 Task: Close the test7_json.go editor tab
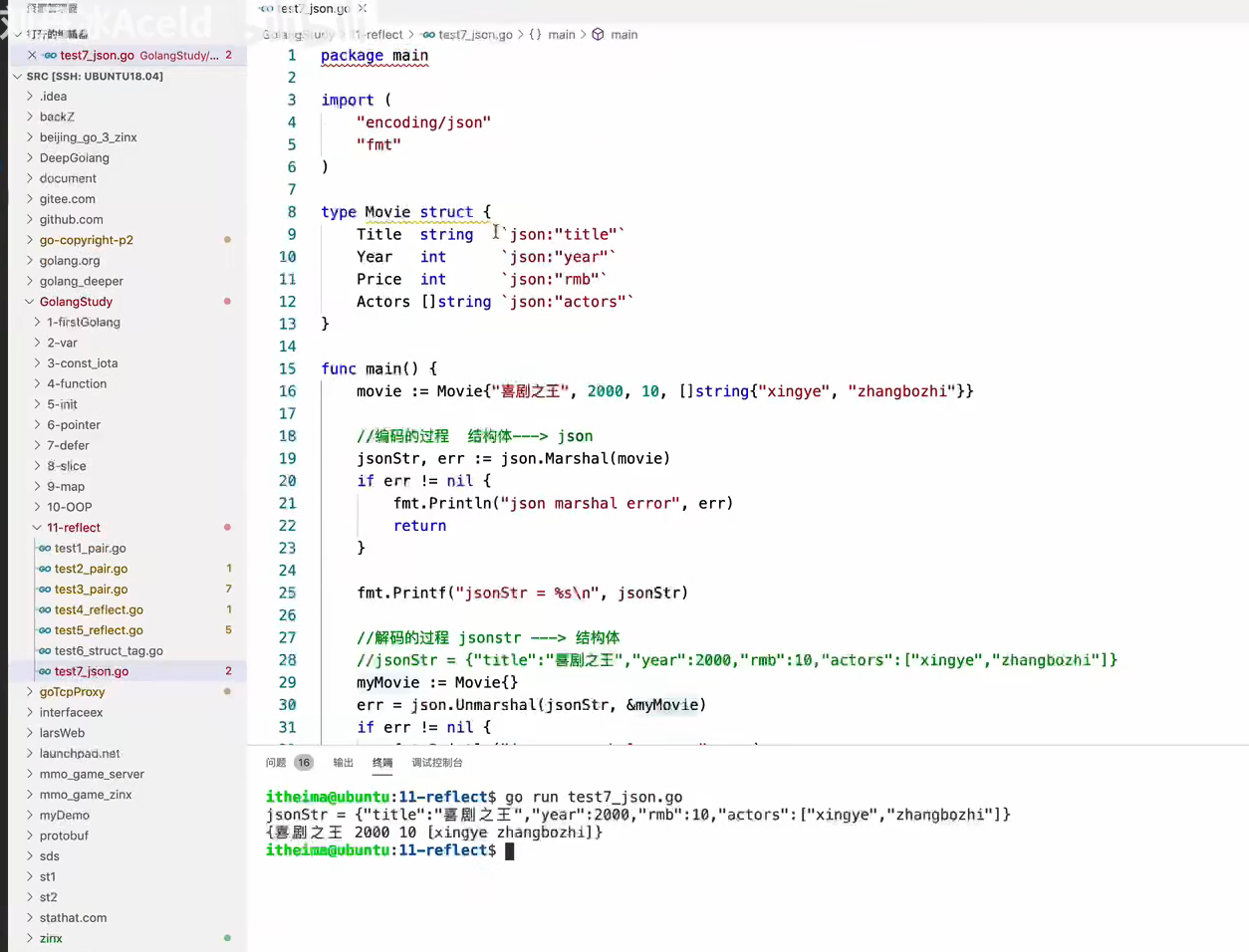tap(363, 8)
